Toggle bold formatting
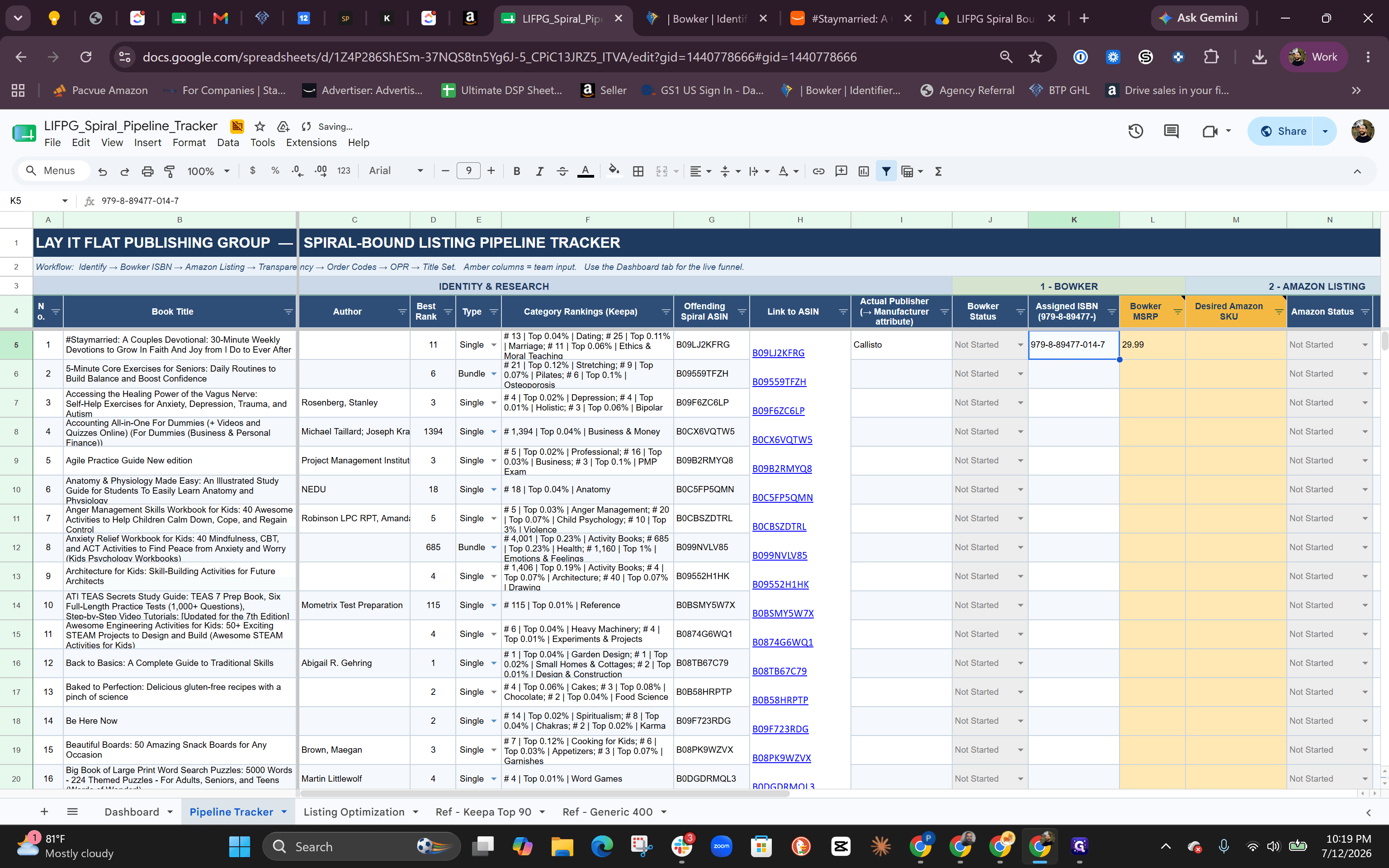The image size is (1389, 868). pyautogui.click(x=516, y=171)
